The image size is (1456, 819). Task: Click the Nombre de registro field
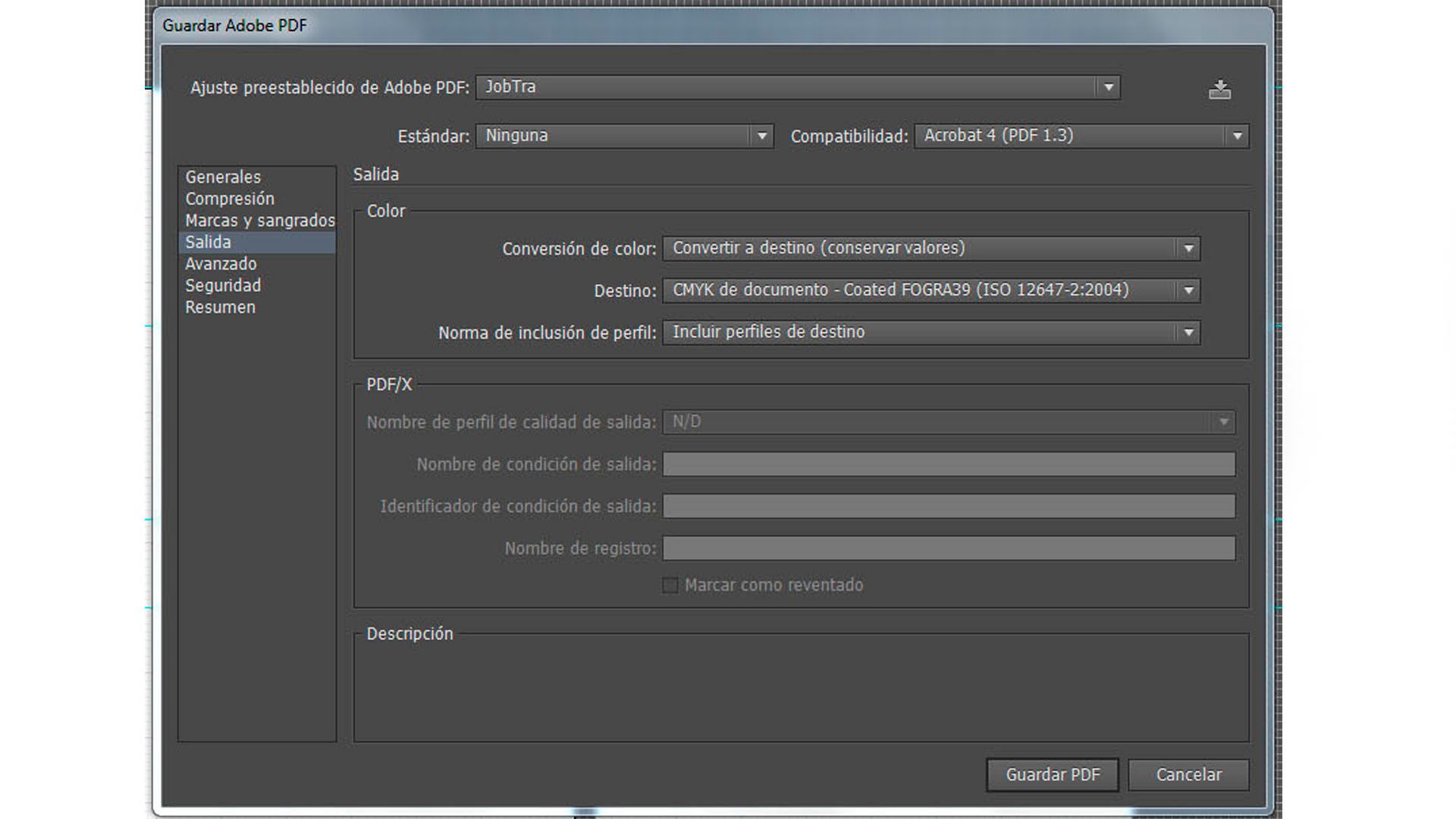click(949, 548)
